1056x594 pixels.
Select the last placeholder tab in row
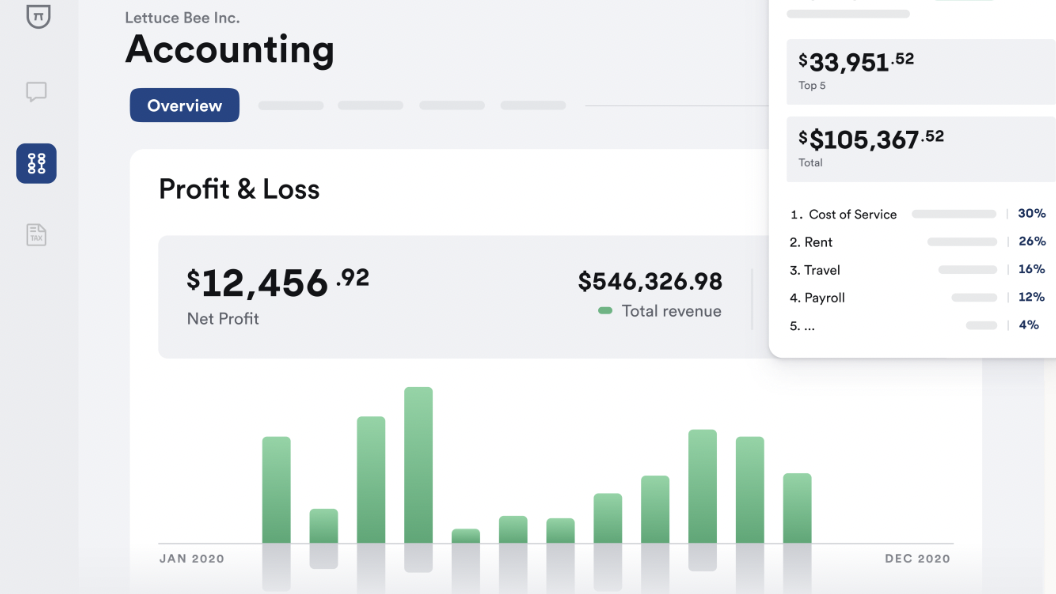click(532, 105)
